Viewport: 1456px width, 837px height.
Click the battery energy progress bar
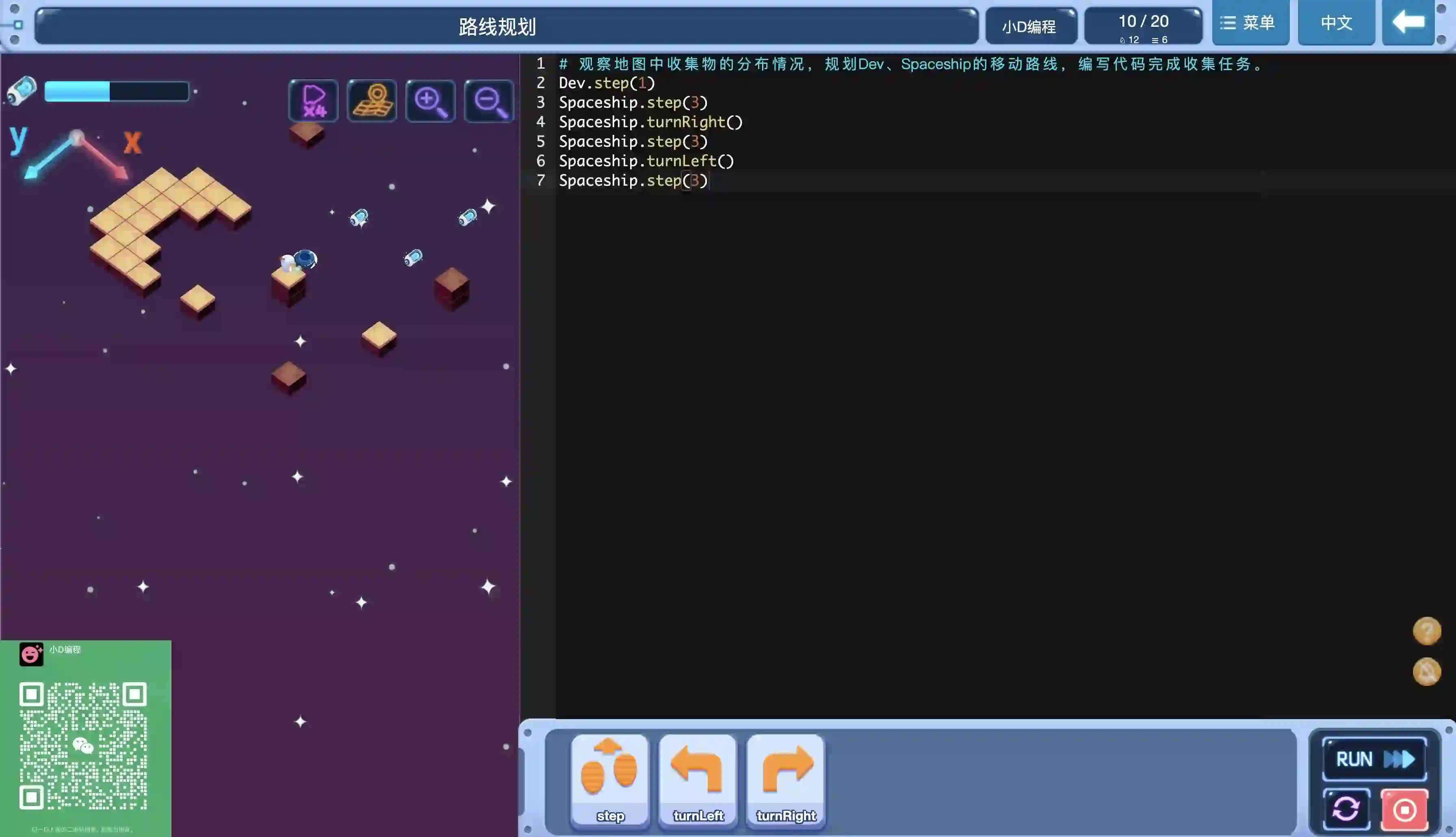click(117, 91)
